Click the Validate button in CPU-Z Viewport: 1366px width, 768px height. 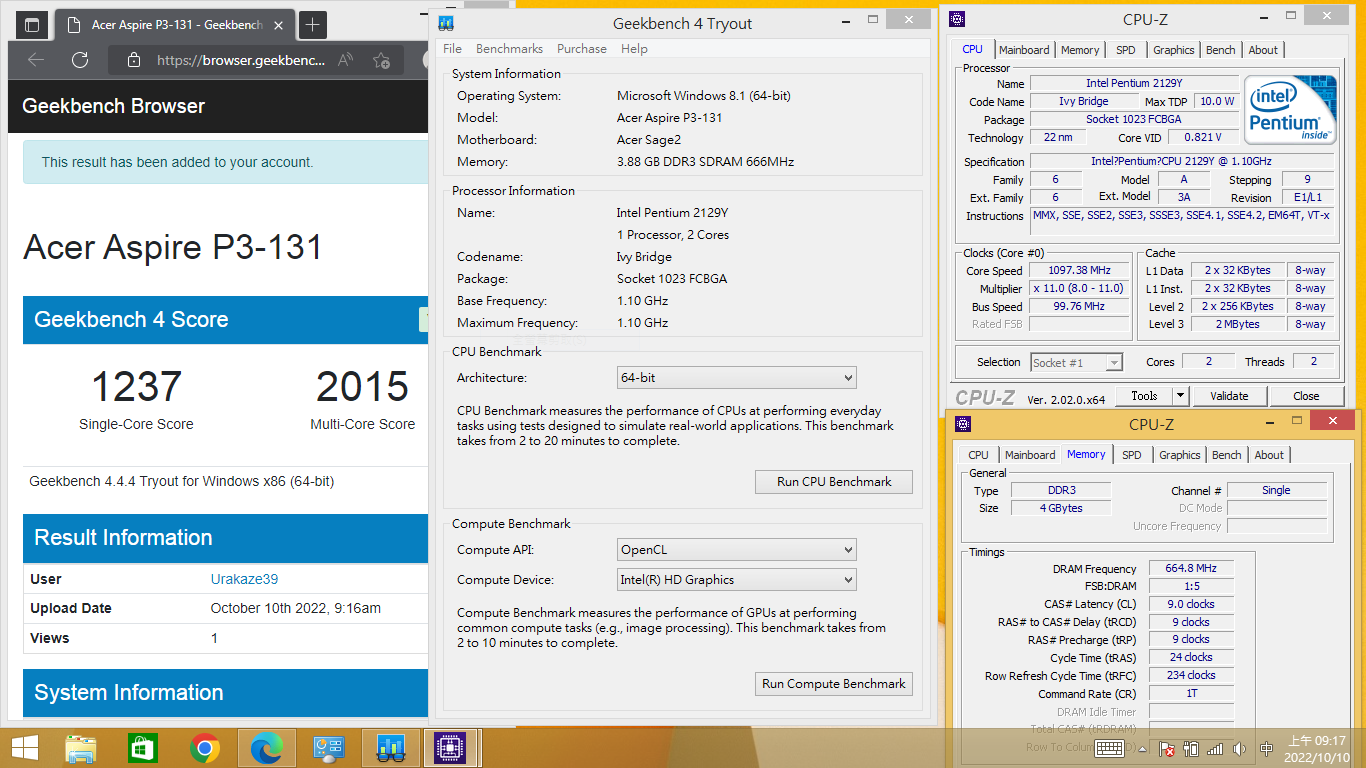[x=1229, y=396]
